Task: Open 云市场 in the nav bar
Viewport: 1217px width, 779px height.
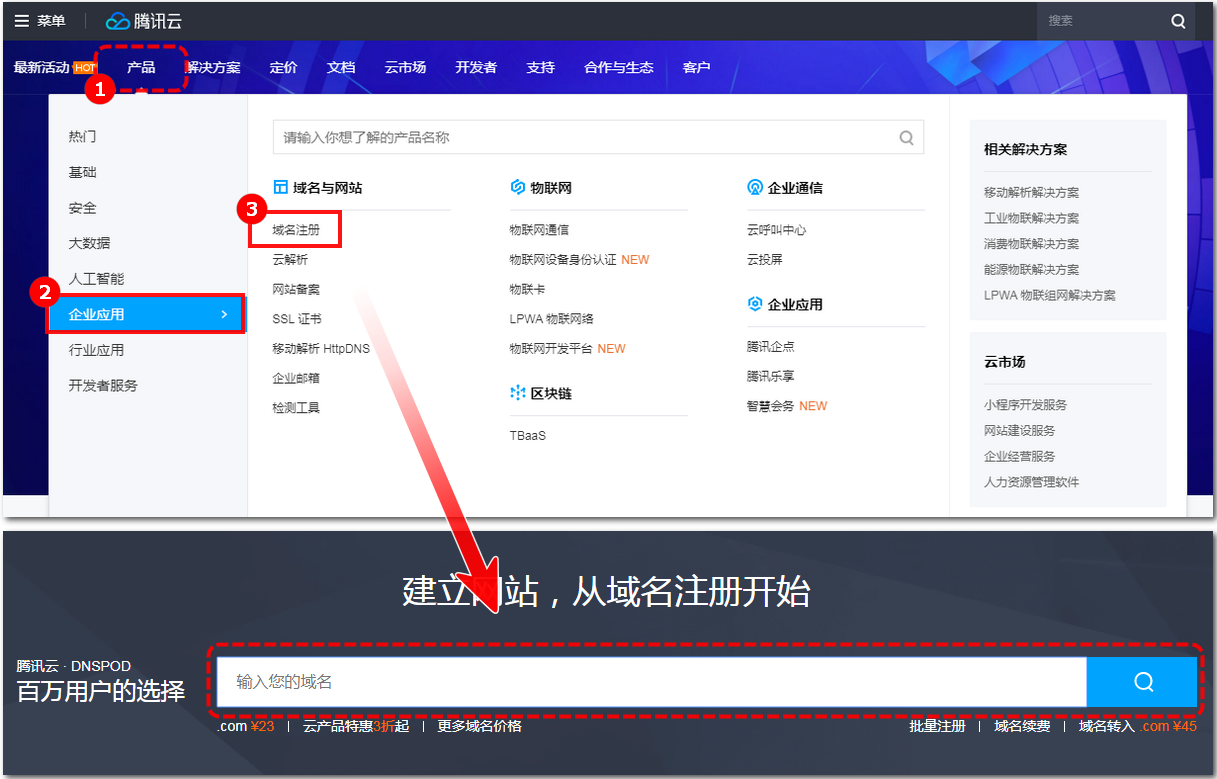Action: tap(405, 68)
